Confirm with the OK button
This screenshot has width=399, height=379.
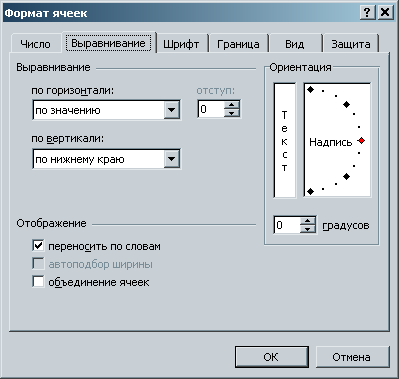(271, 357)
